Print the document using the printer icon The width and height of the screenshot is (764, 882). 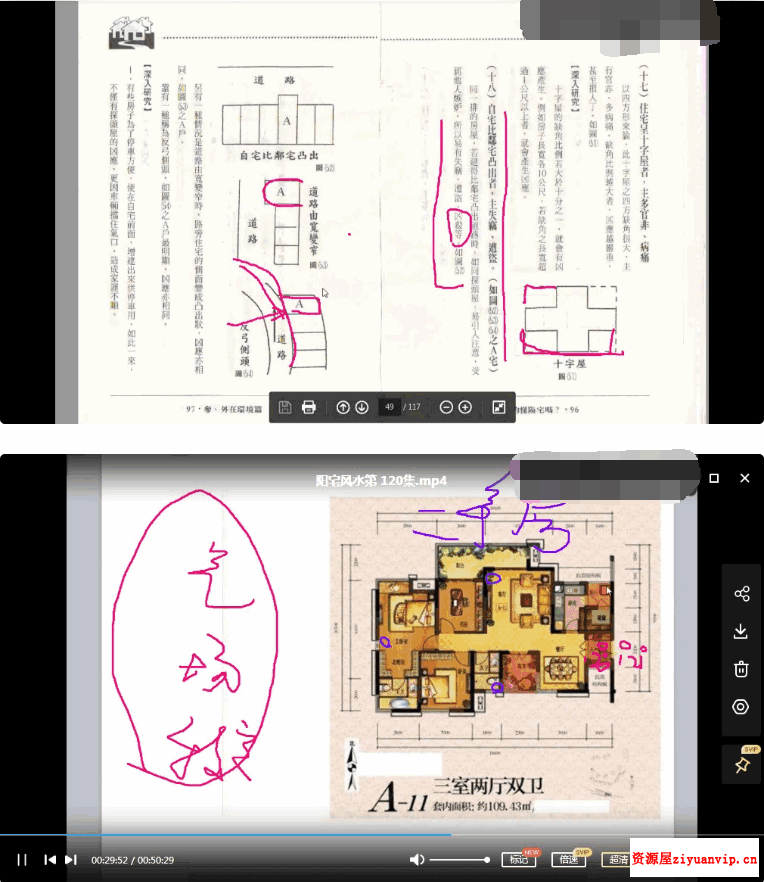pyautogui.click(x=308, y=407)
